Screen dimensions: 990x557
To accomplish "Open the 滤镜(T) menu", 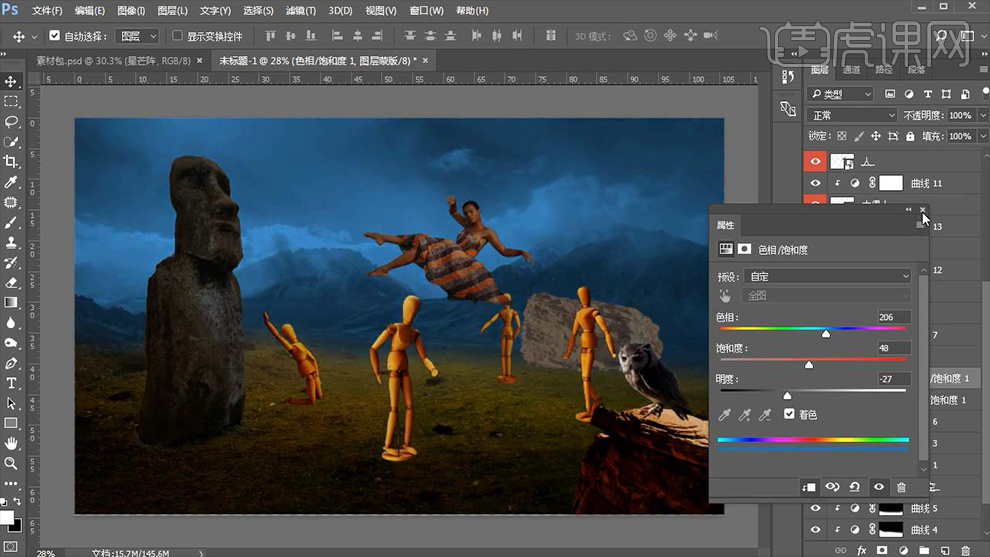I will pos(301,11).
